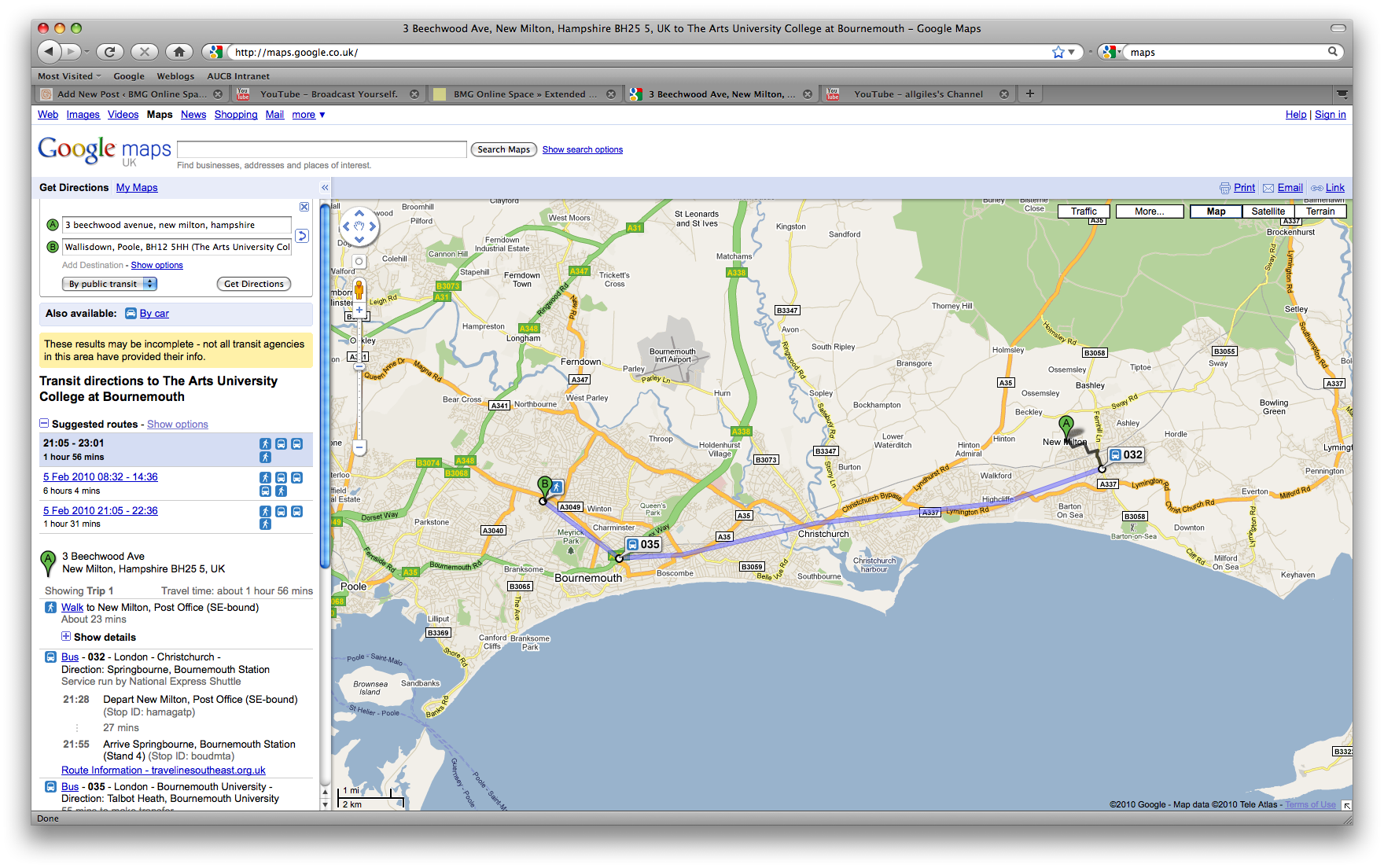Click the Street View pegman icon
This screenshot has width=1384, height=868.
359,289
